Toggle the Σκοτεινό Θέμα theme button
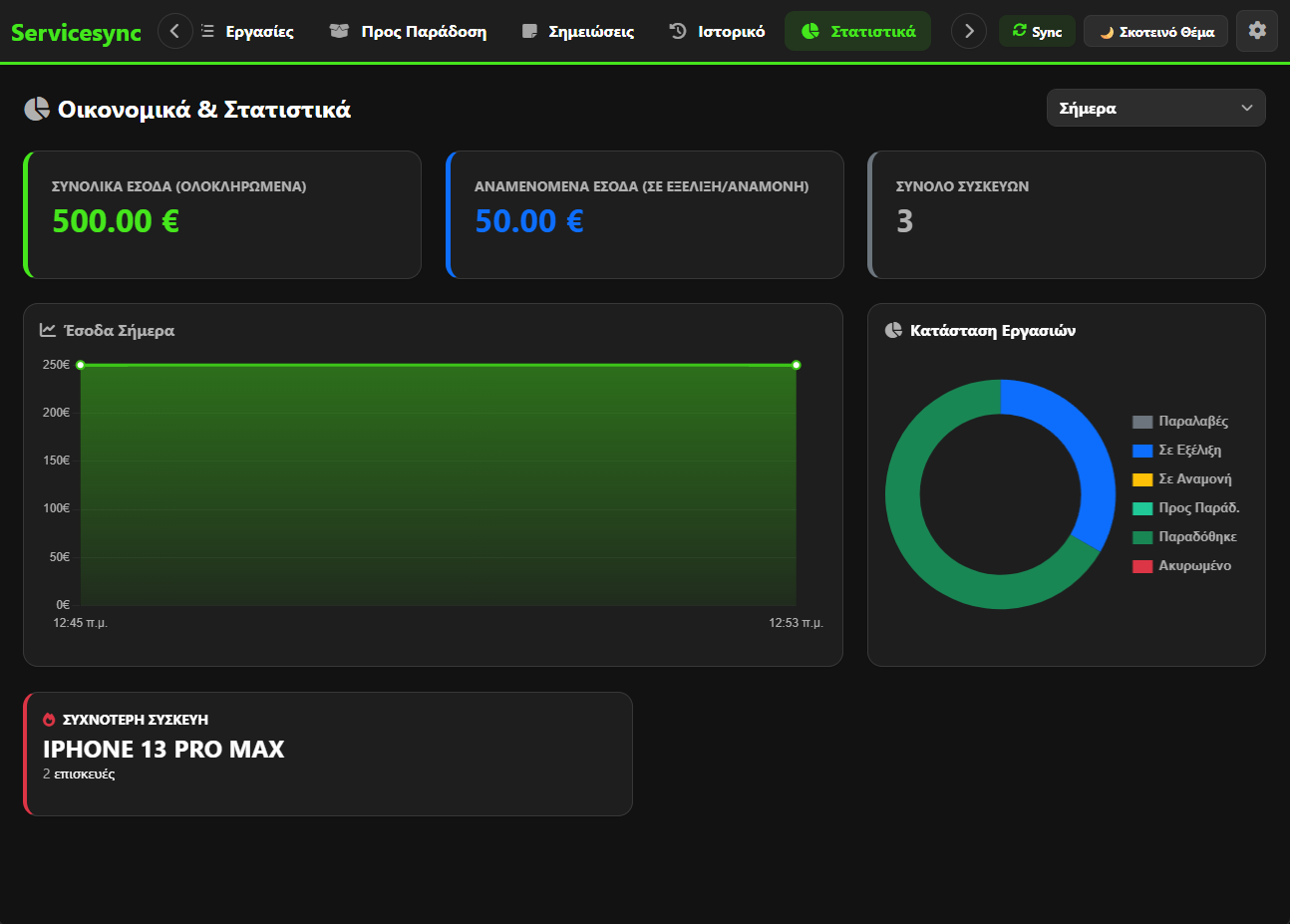 point(1156,32)
